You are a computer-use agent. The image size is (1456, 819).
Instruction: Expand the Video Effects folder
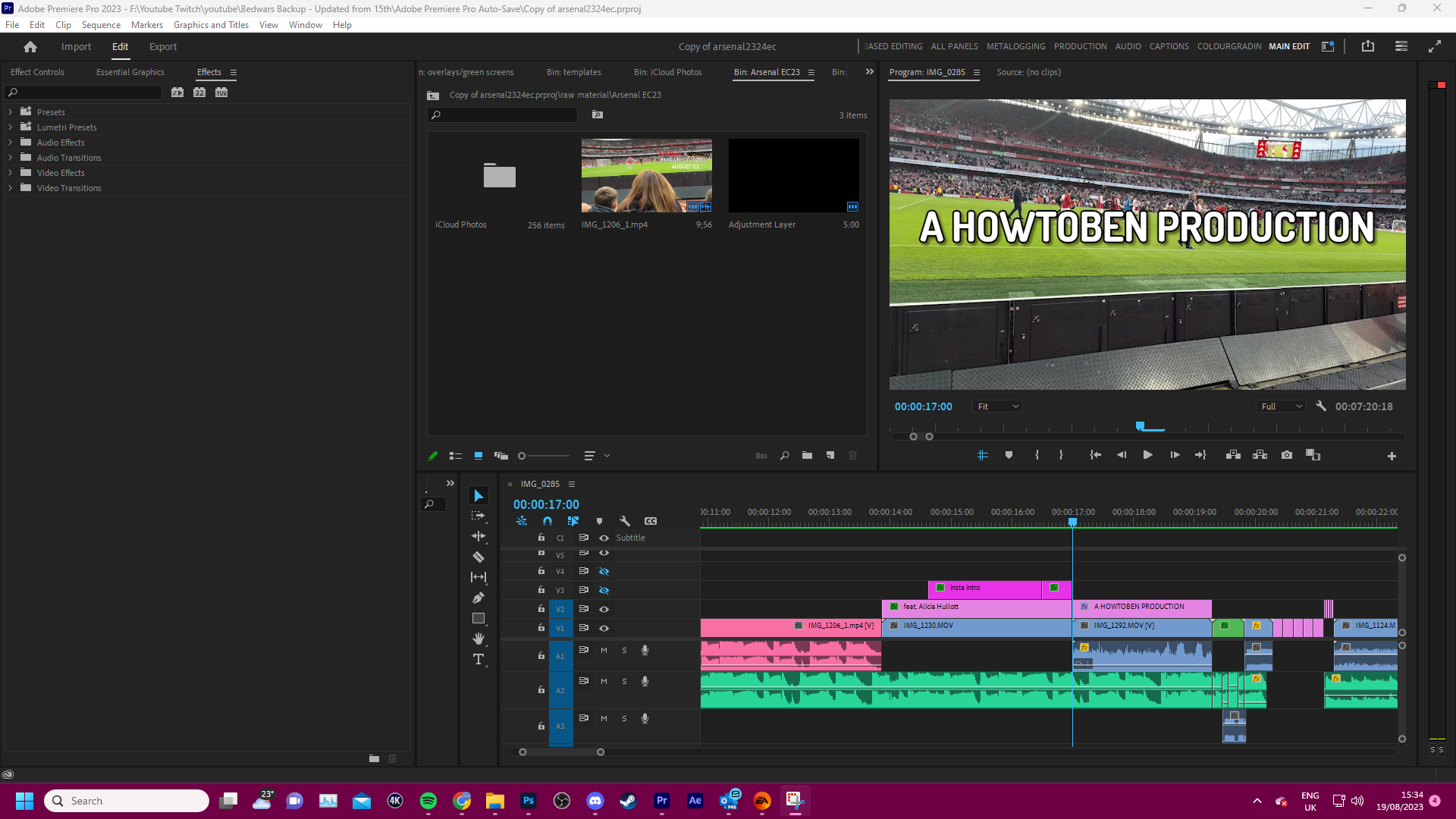pos(10,172)
